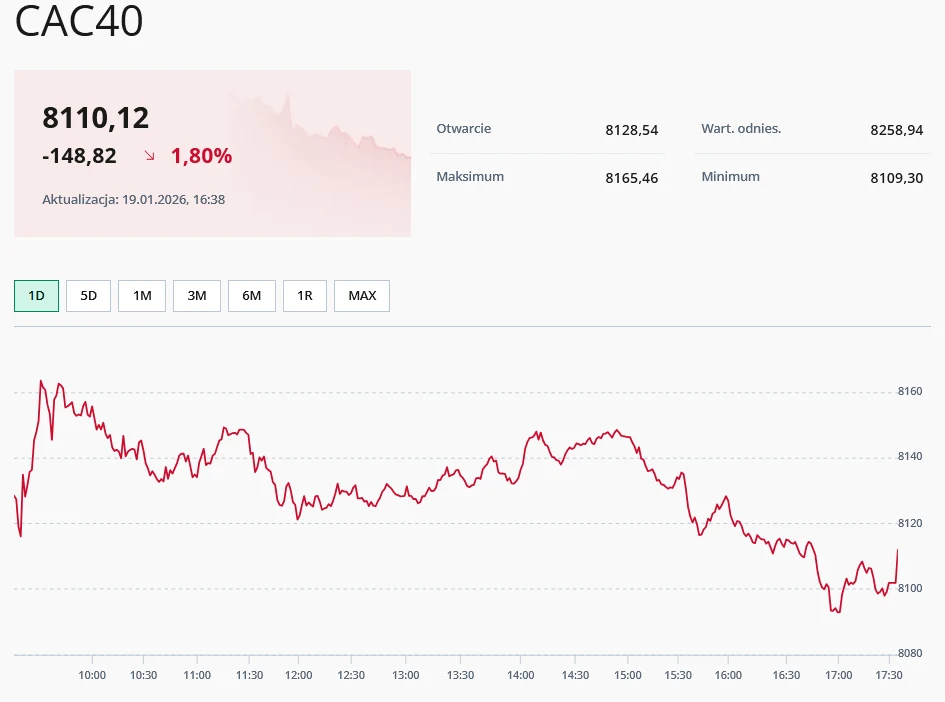This screenshot has height=702, width=945.
Task: Click the red downward trend arrow icon
Action: (x=148, y=156)
